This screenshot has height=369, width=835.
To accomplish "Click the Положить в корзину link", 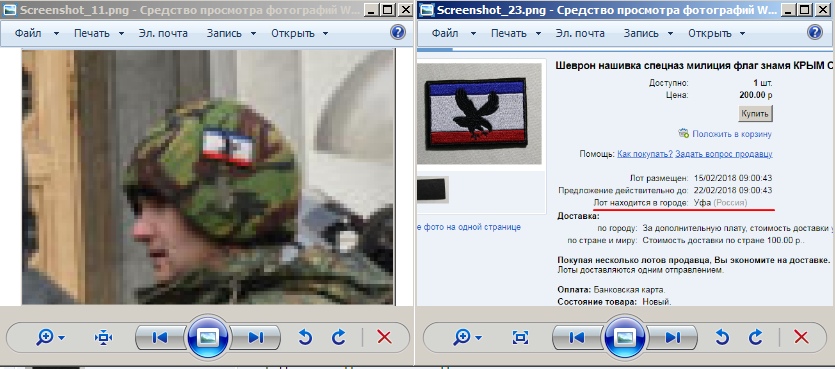I will tap(732, 134).
